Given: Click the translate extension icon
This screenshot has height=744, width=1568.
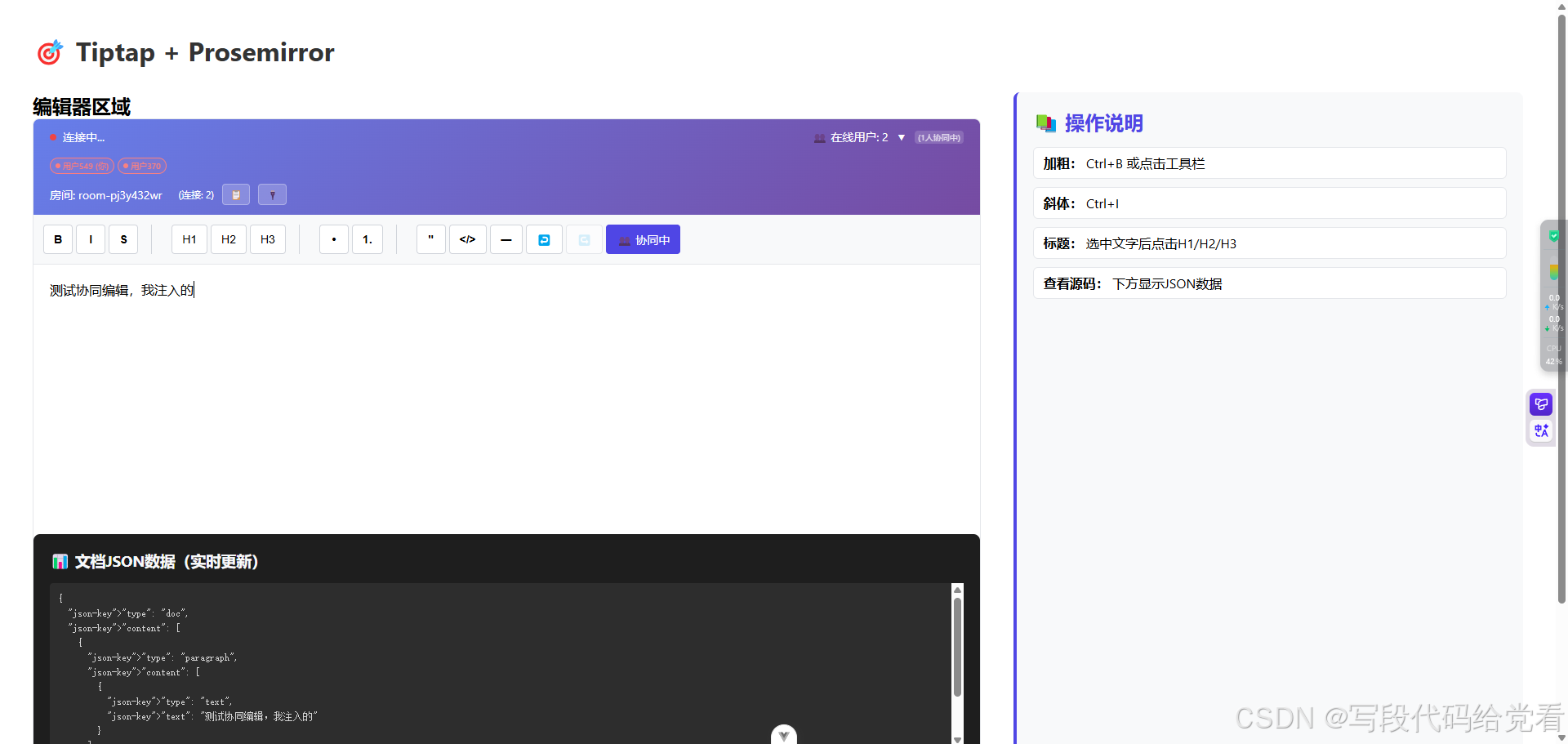Looking at the screenshot, I should pyautogui.click(x=1541, y=430).
